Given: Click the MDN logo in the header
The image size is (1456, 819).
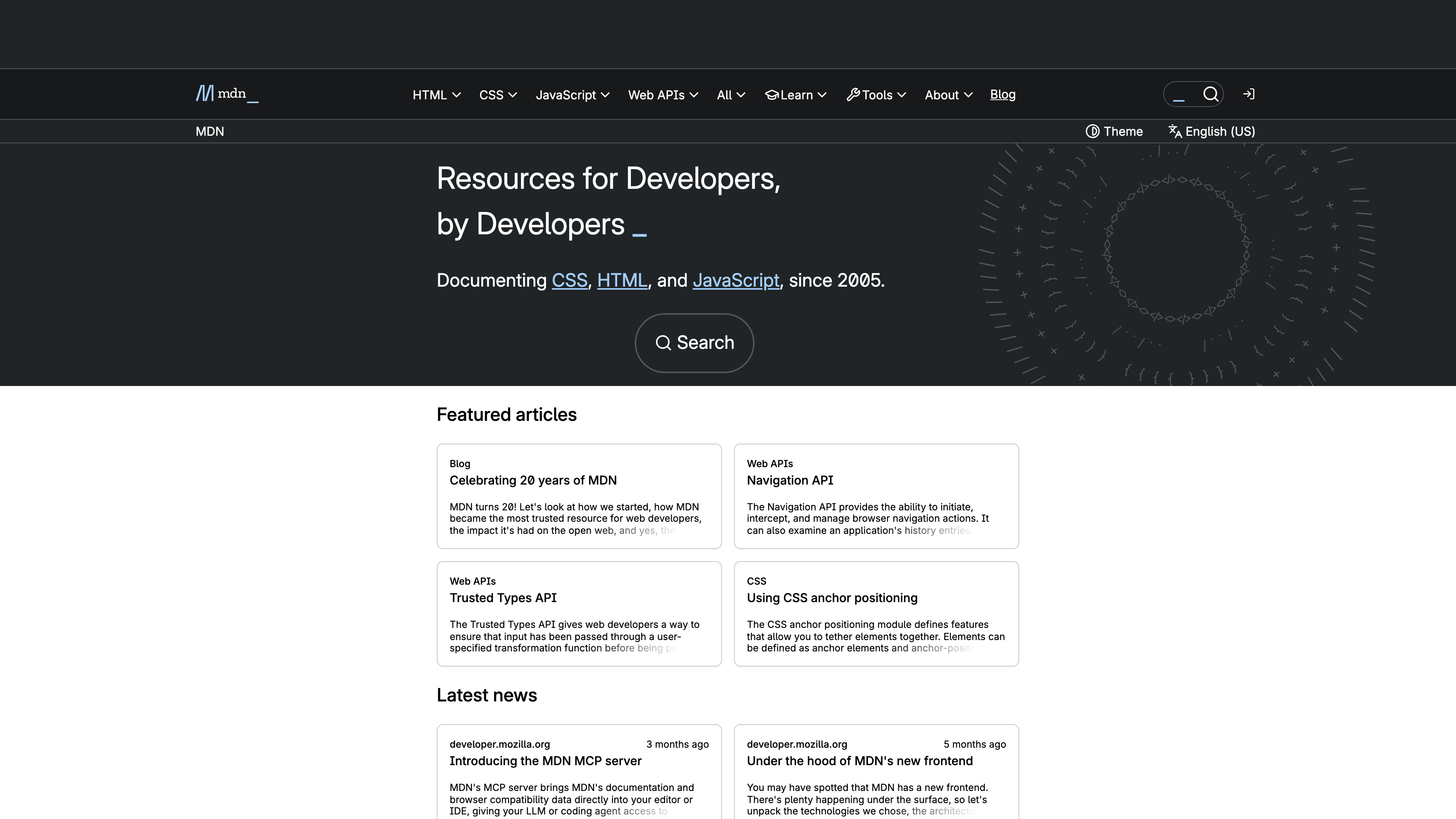Looking at the screenshot, I should [227, 93].
